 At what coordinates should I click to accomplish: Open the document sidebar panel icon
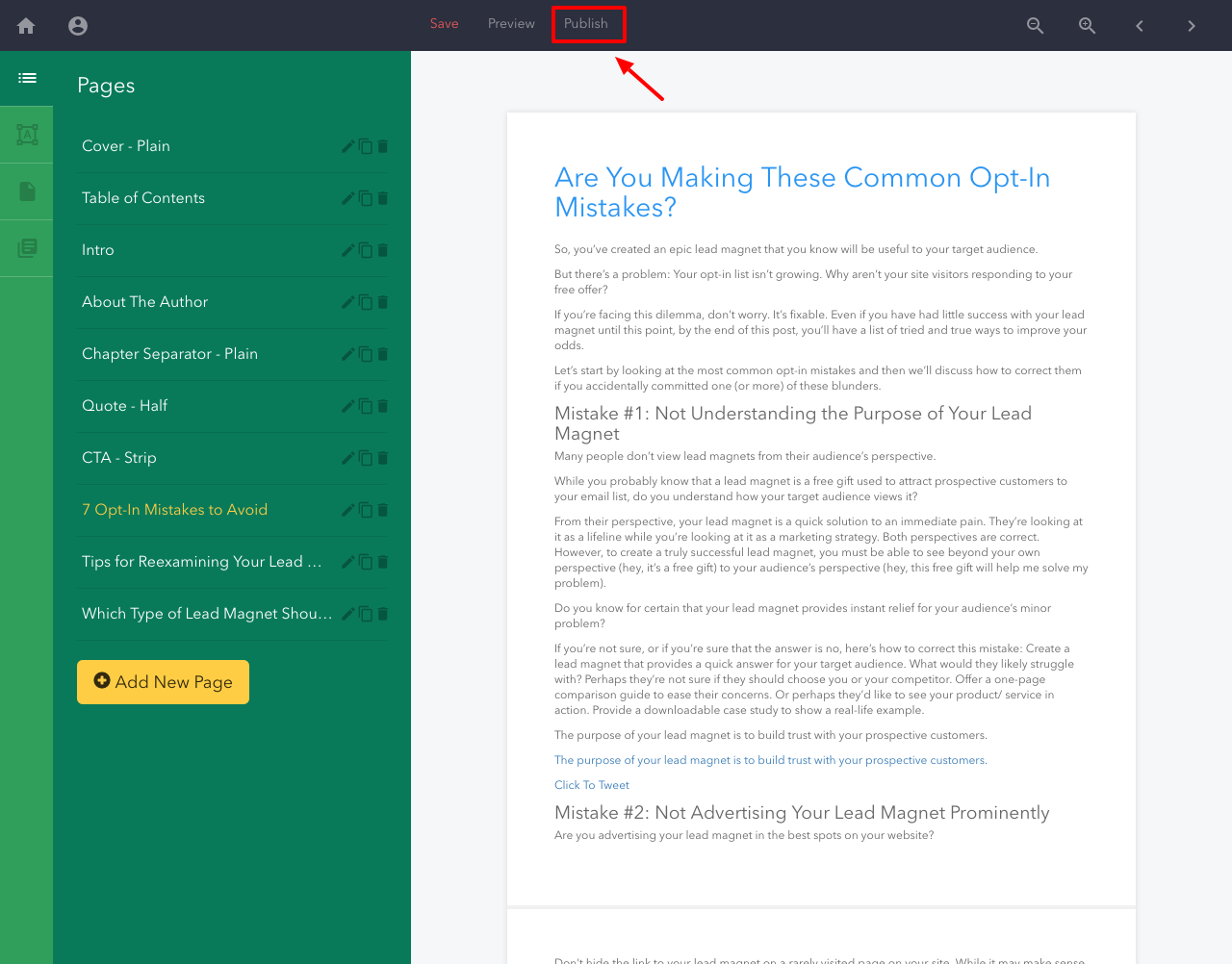pyautogui.click(x=27, y=191)
